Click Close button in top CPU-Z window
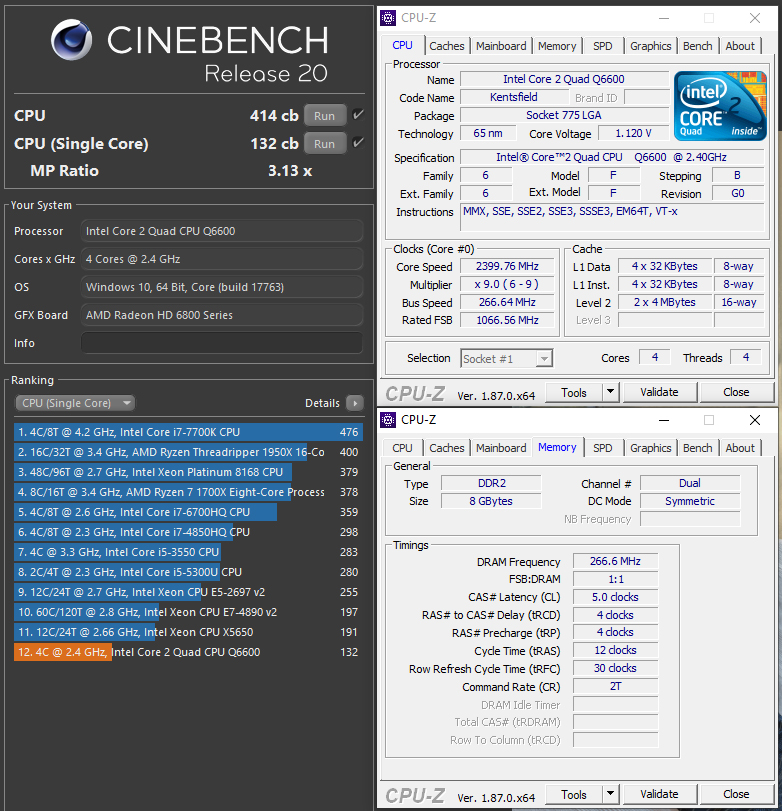The width and height of the screenshot is (782, 811). click(x=736, y=392)
